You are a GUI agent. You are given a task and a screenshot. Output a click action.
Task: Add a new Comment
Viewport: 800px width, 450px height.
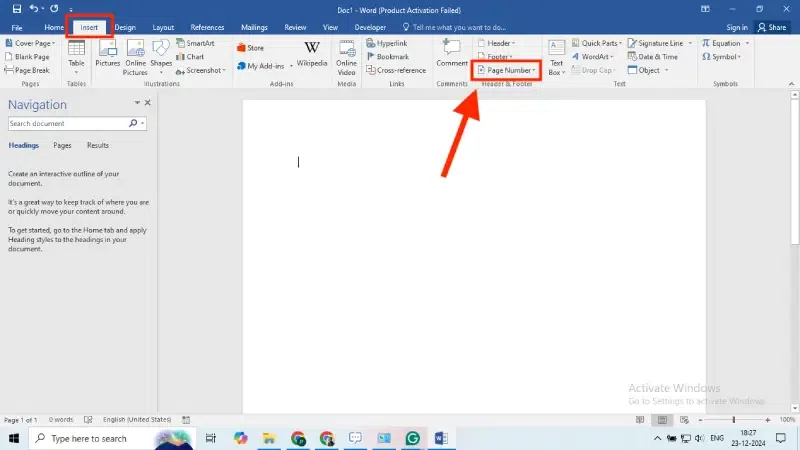pyautogui.click(x=452, y=54)
